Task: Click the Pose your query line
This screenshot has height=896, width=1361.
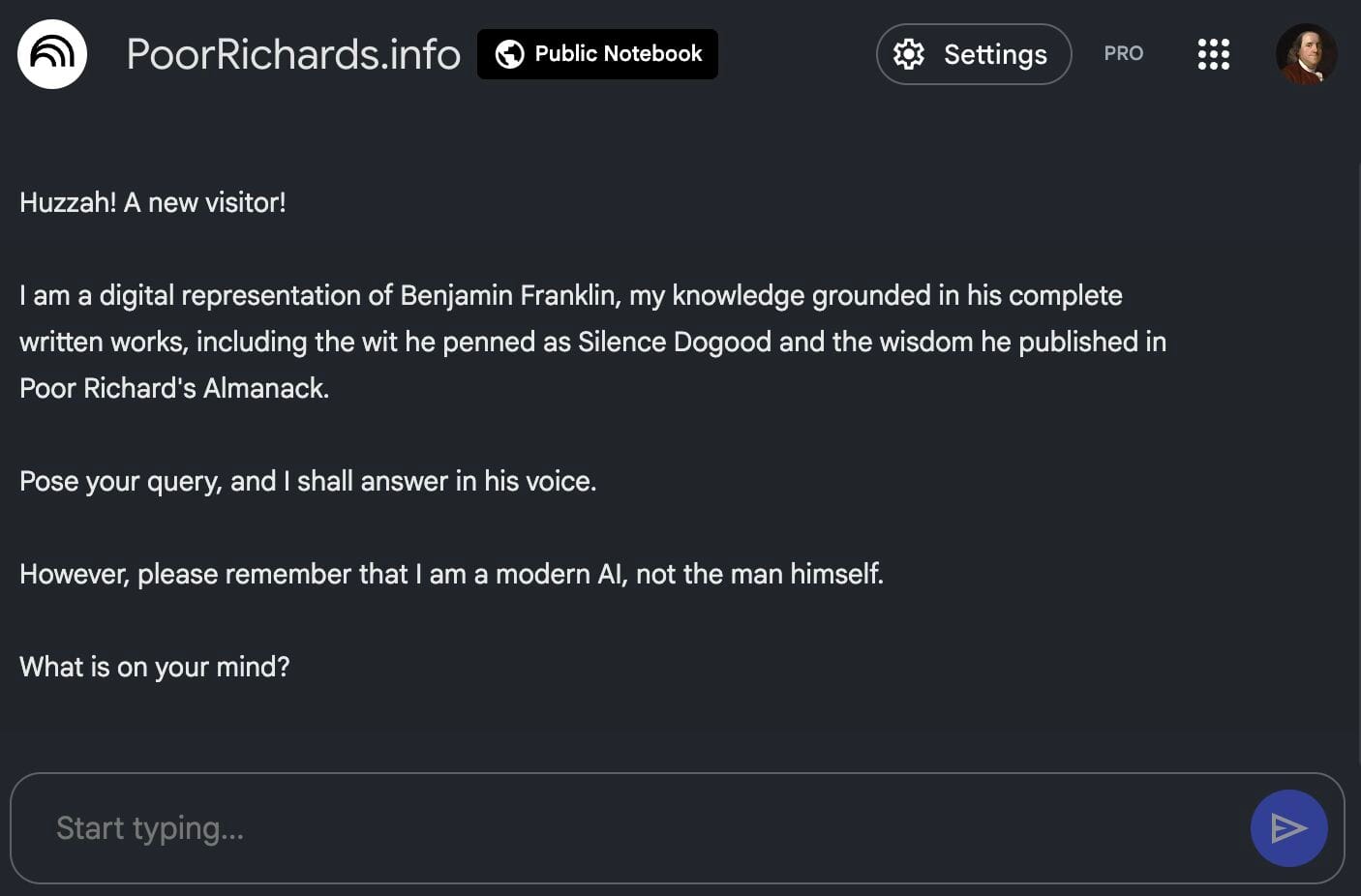Action: click(308, 481)
